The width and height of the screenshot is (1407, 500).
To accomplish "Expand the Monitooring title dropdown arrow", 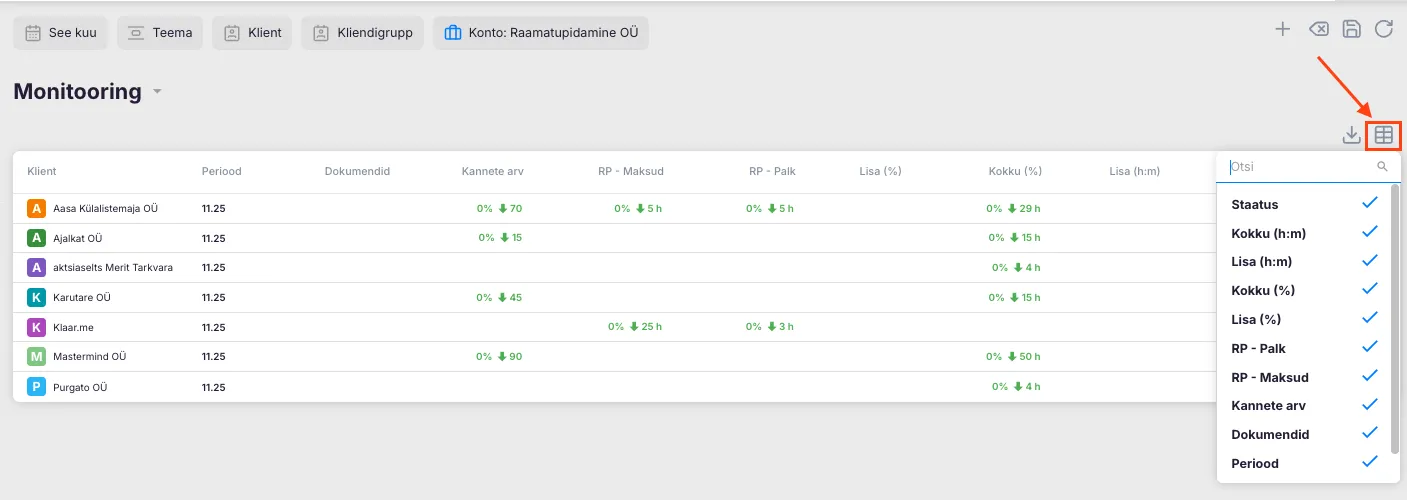I will 158,93.
